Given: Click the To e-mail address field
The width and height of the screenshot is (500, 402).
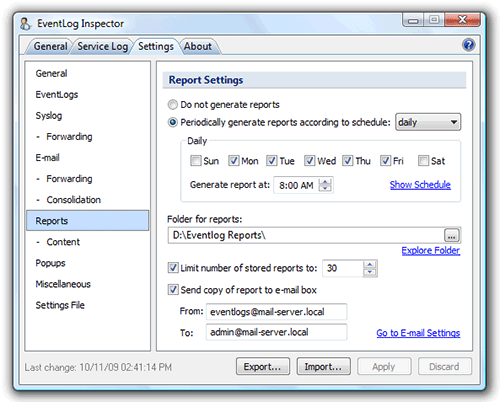Looking at the screenshot, I should 276,332.
